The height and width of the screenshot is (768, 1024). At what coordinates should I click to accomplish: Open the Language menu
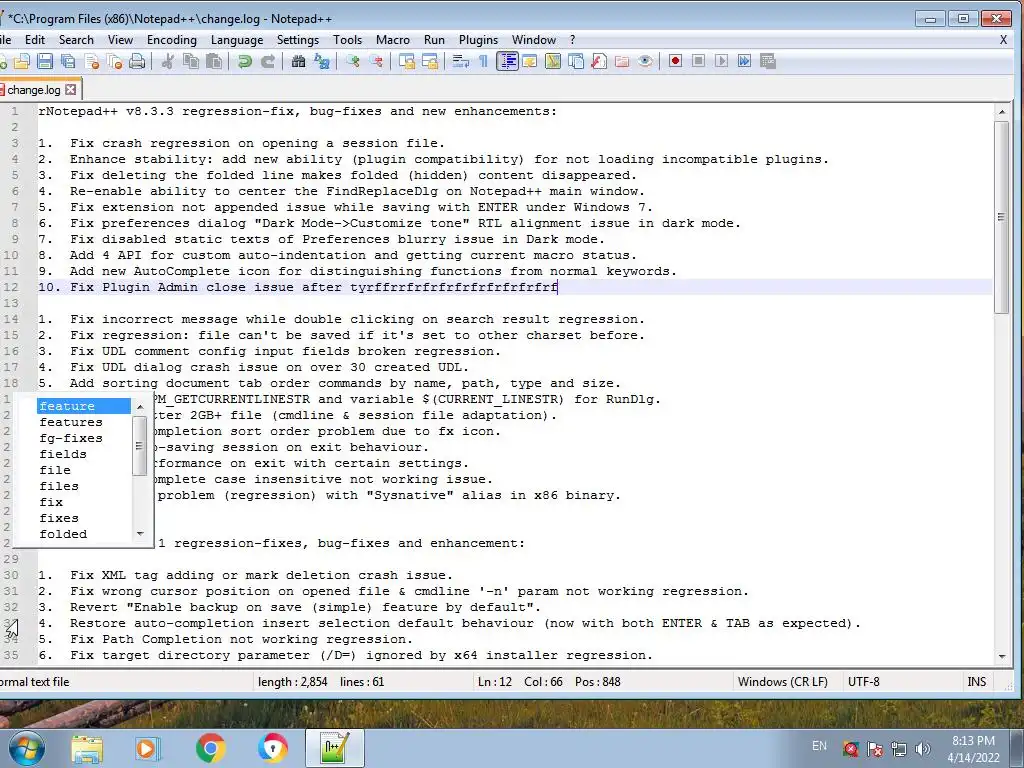click(237, 40)
